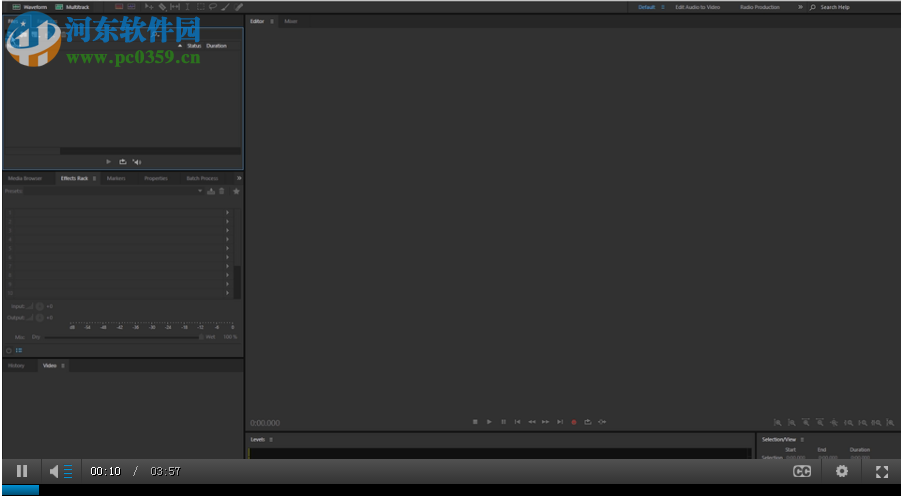Select the Move tool
The height and width of the screenshot is (496, 901).
point(149,7)
